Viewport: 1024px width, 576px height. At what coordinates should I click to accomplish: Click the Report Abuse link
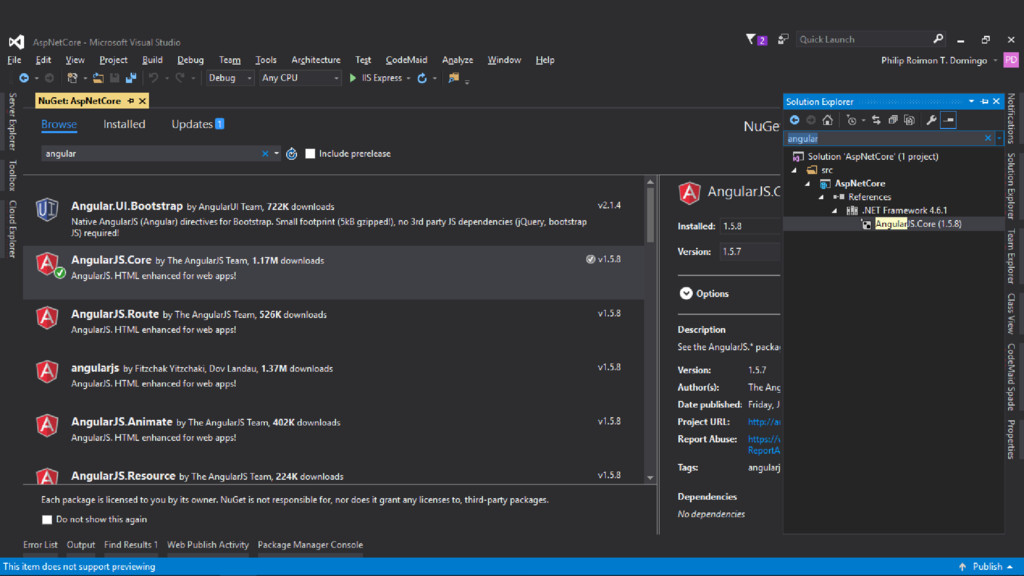(x=764, y=445)
